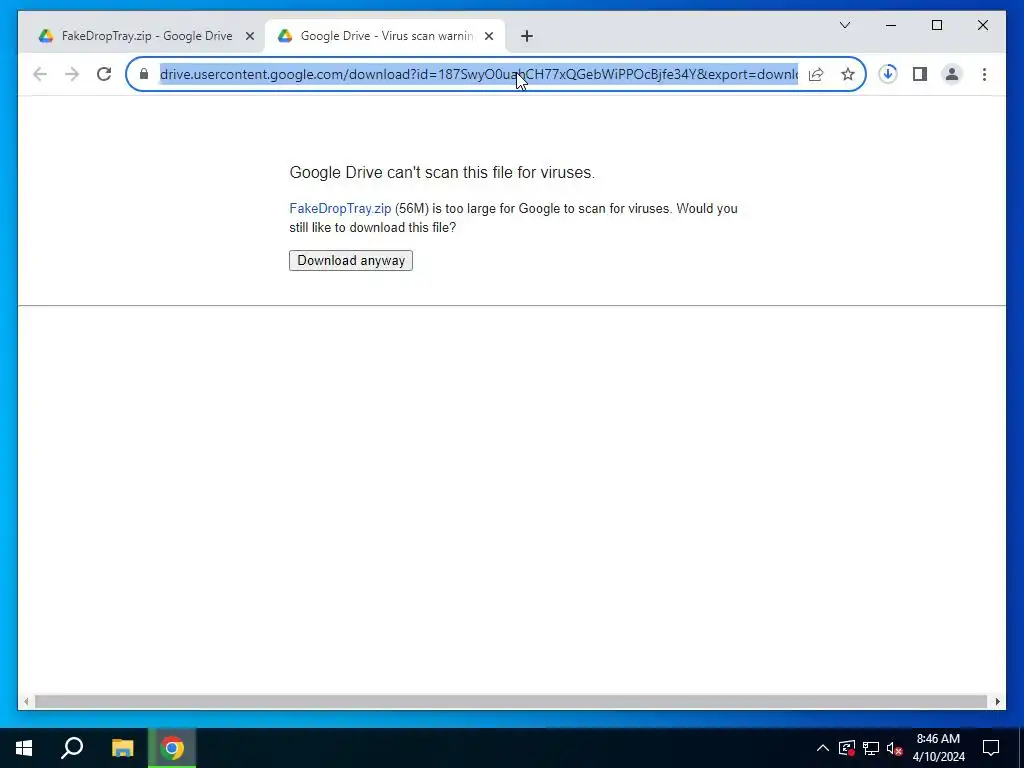Open the notification center icon

point(991,748)
